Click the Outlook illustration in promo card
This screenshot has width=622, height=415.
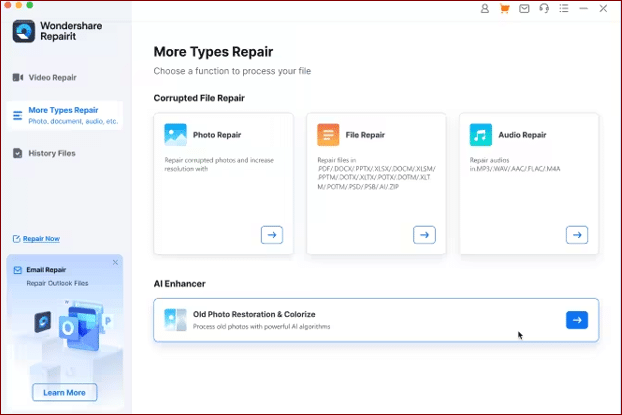74,325
